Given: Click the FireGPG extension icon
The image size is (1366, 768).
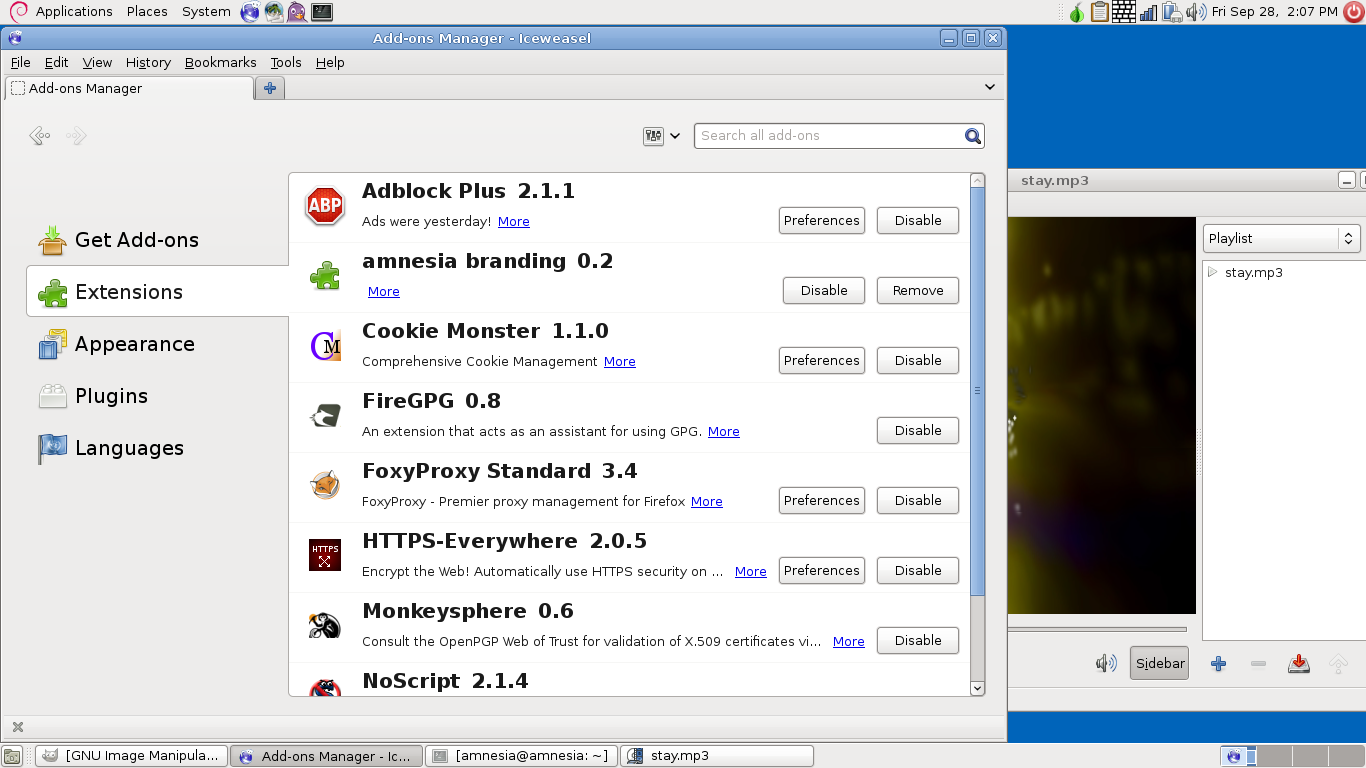Looking at the screenshot, I should point(325,416).
